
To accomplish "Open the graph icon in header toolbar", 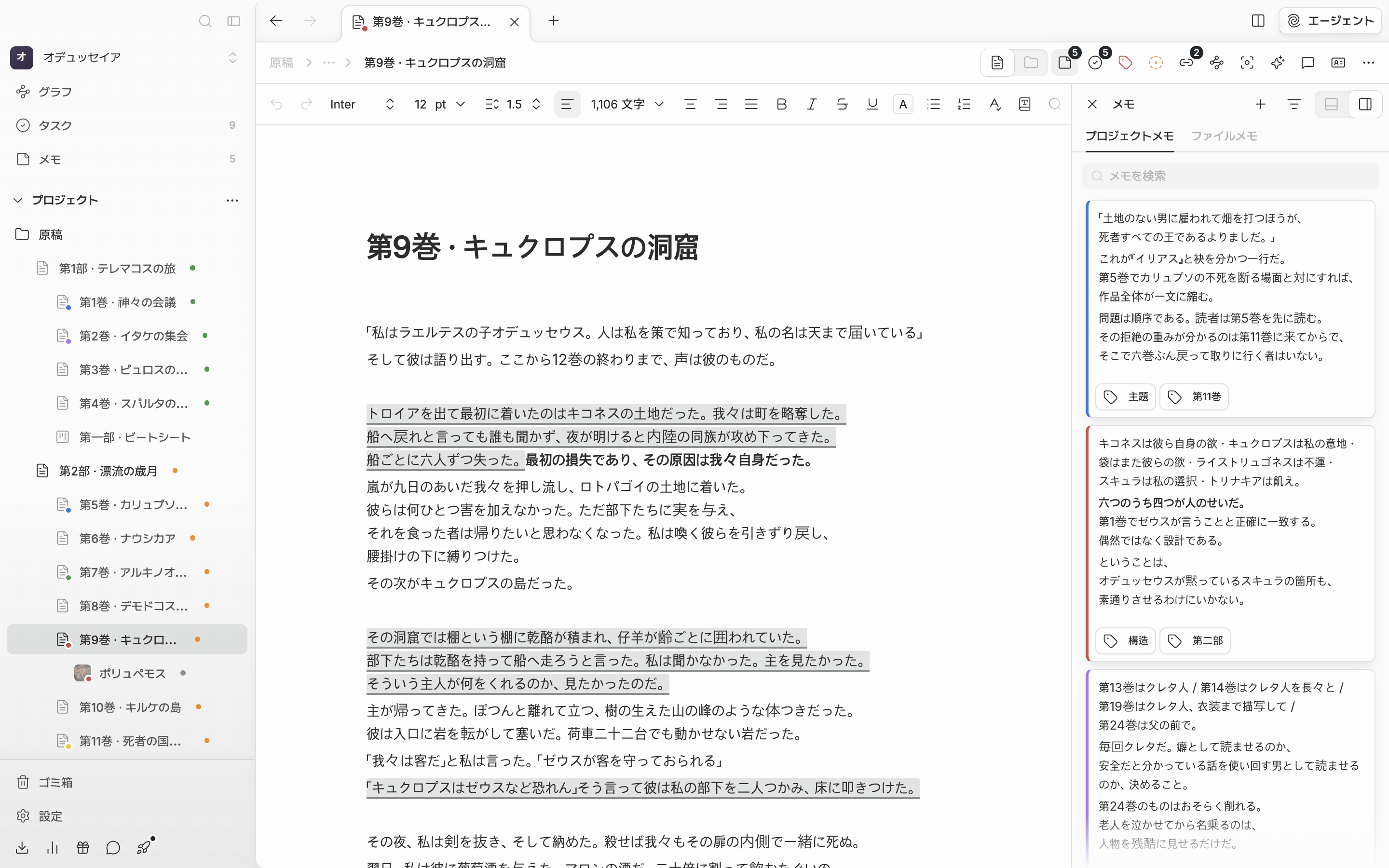I will pyautogui.click(x=1216, y=63).
